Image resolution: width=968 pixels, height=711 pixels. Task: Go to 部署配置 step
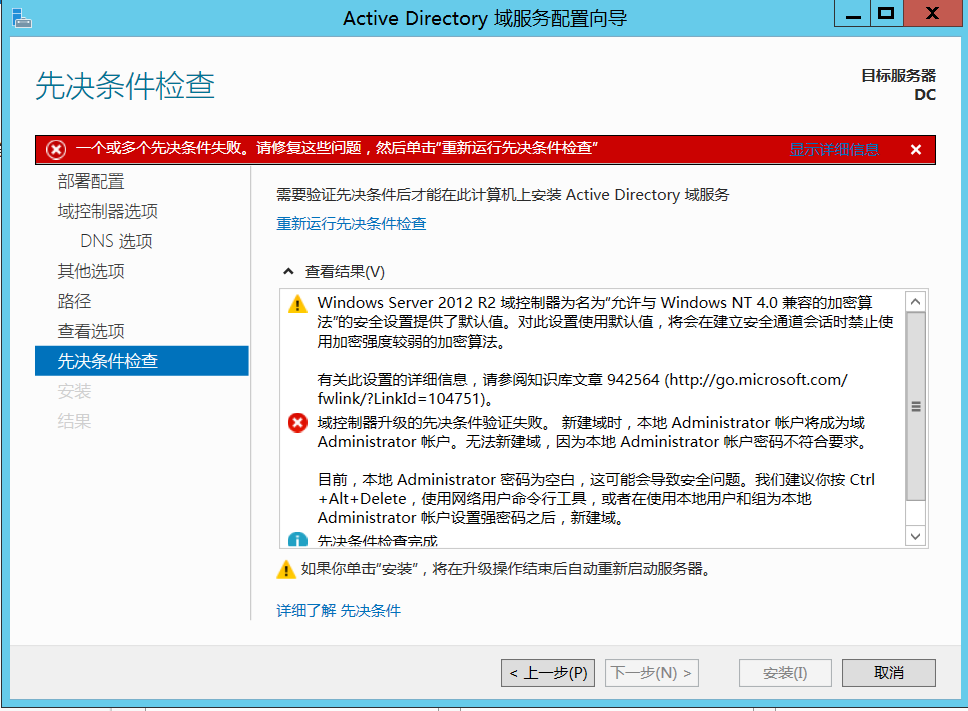click(x=91, y=181)
